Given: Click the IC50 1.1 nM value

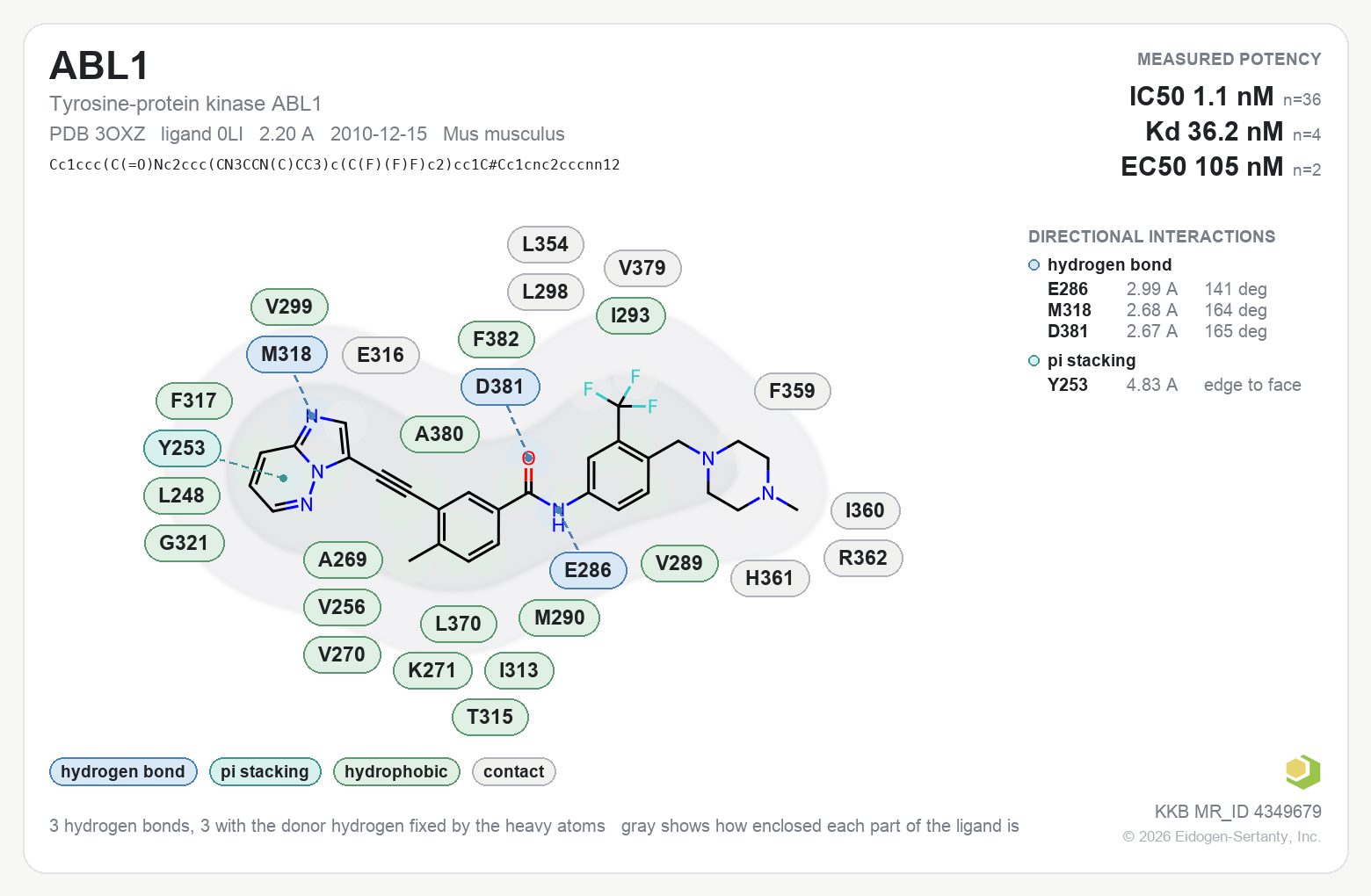Looking at the screenshot, I should (1201, 97).
